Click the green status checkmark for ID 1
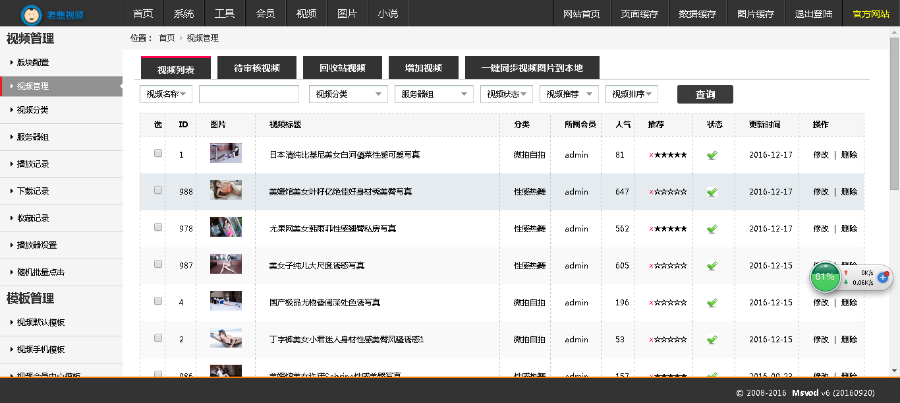 [712, 155]
